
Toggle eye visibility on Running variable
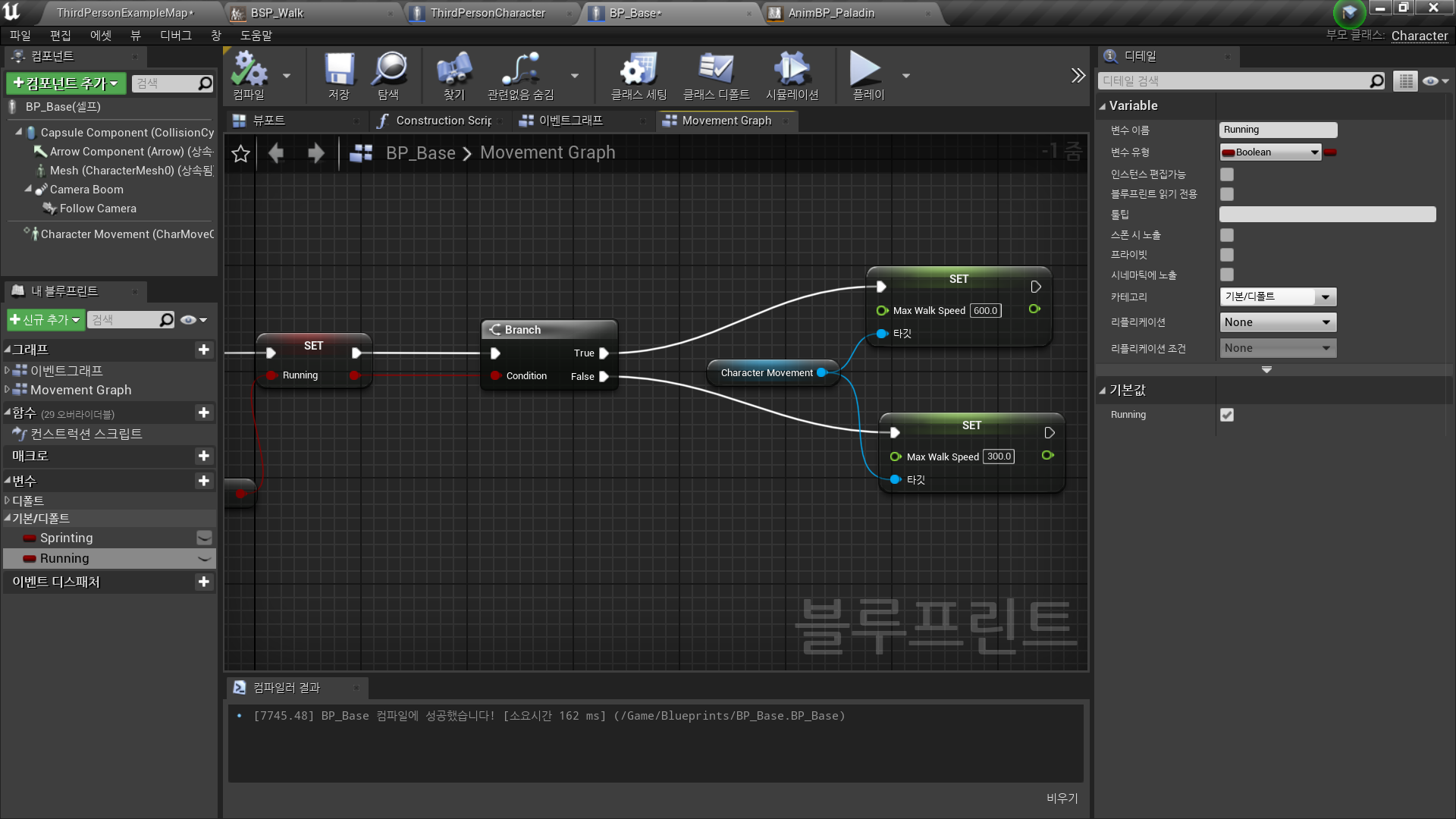(204, 558)
